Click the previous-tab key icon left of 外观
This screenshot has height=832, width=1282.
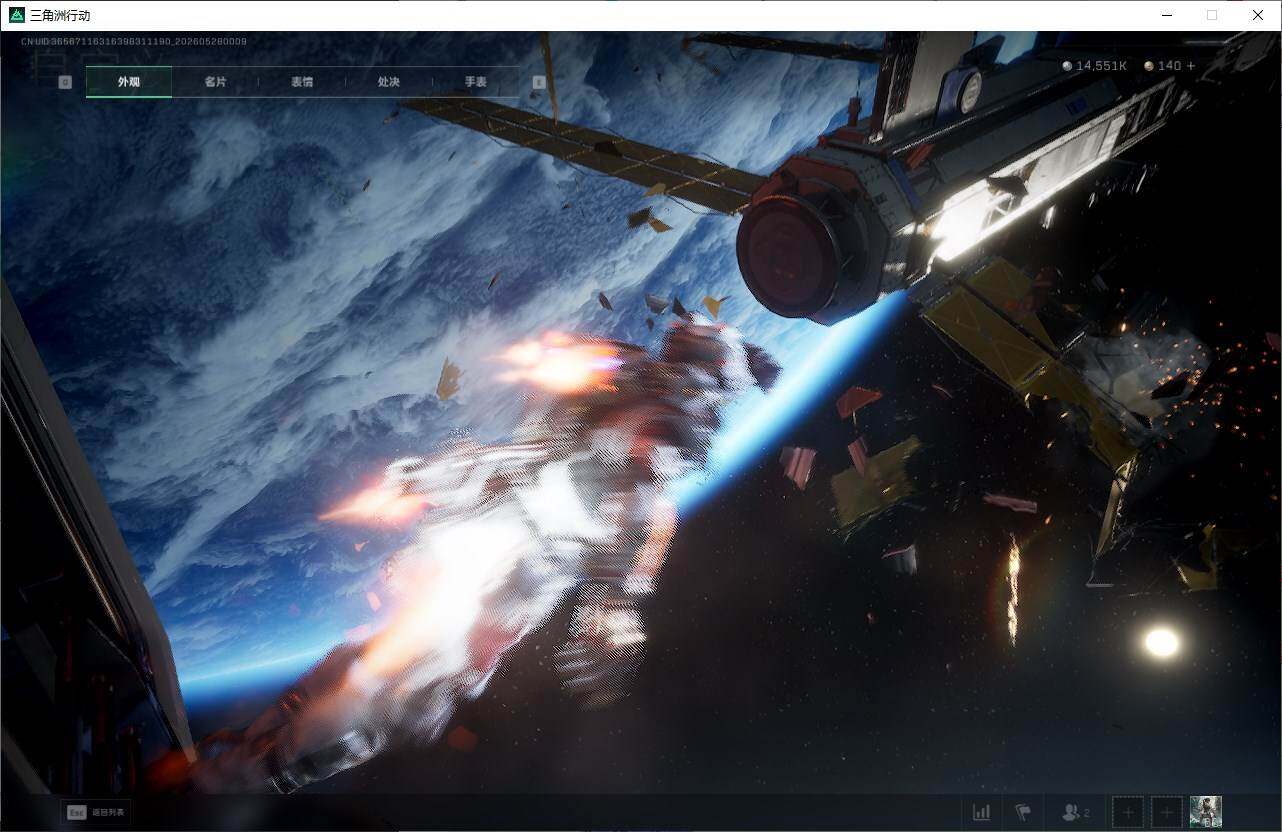click(x=65, y=82)
